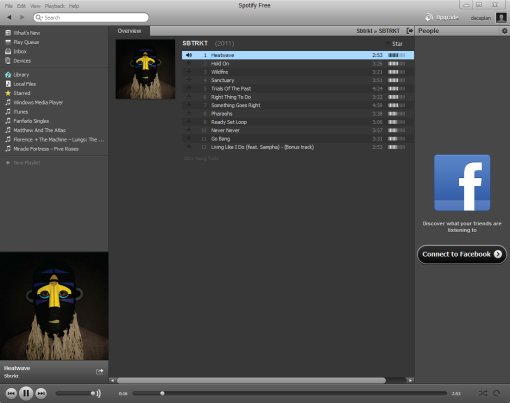Go back with the left arrow
510x403 pixels.
click(x=9, y=17)
